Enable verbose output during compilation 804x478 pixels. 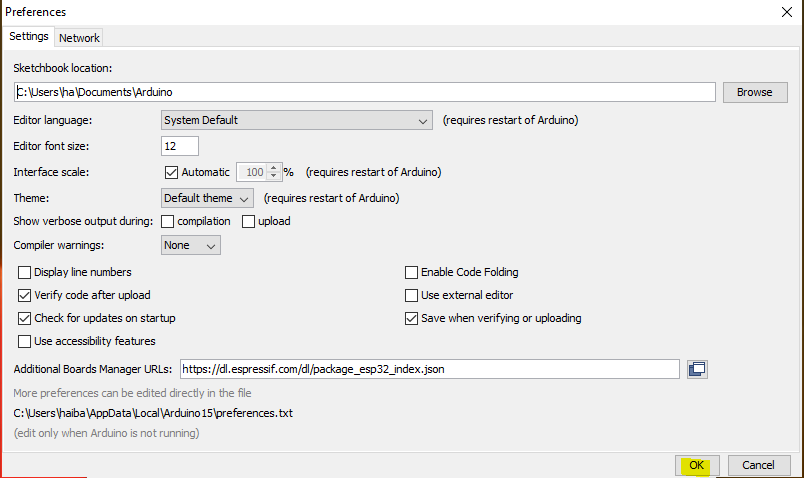click(168, 222)
